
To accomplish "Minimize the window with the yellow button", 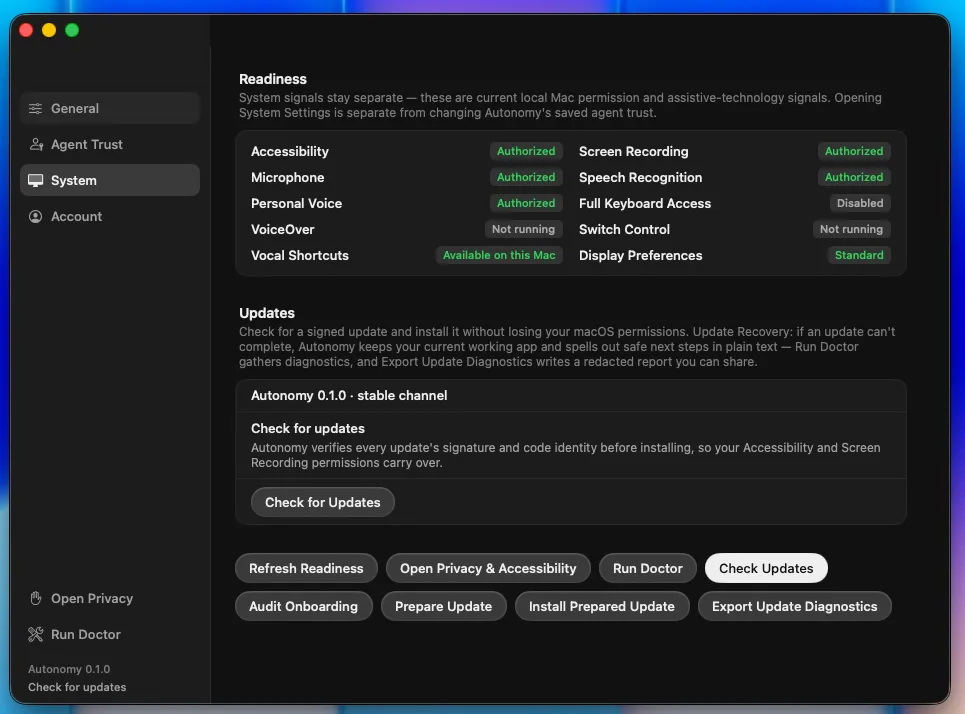I will tap(49, 30).
